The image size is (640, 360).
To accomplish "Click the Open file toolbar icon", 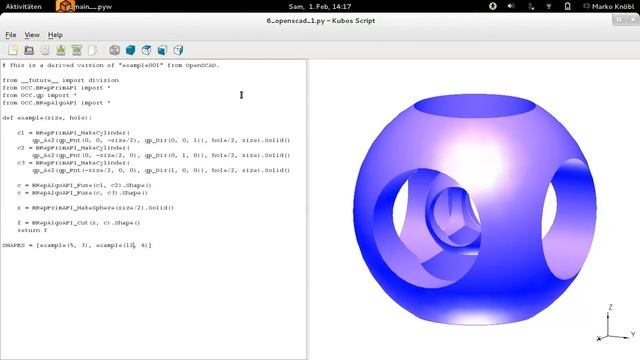I will pyautogui.click(x=29, y=50).
